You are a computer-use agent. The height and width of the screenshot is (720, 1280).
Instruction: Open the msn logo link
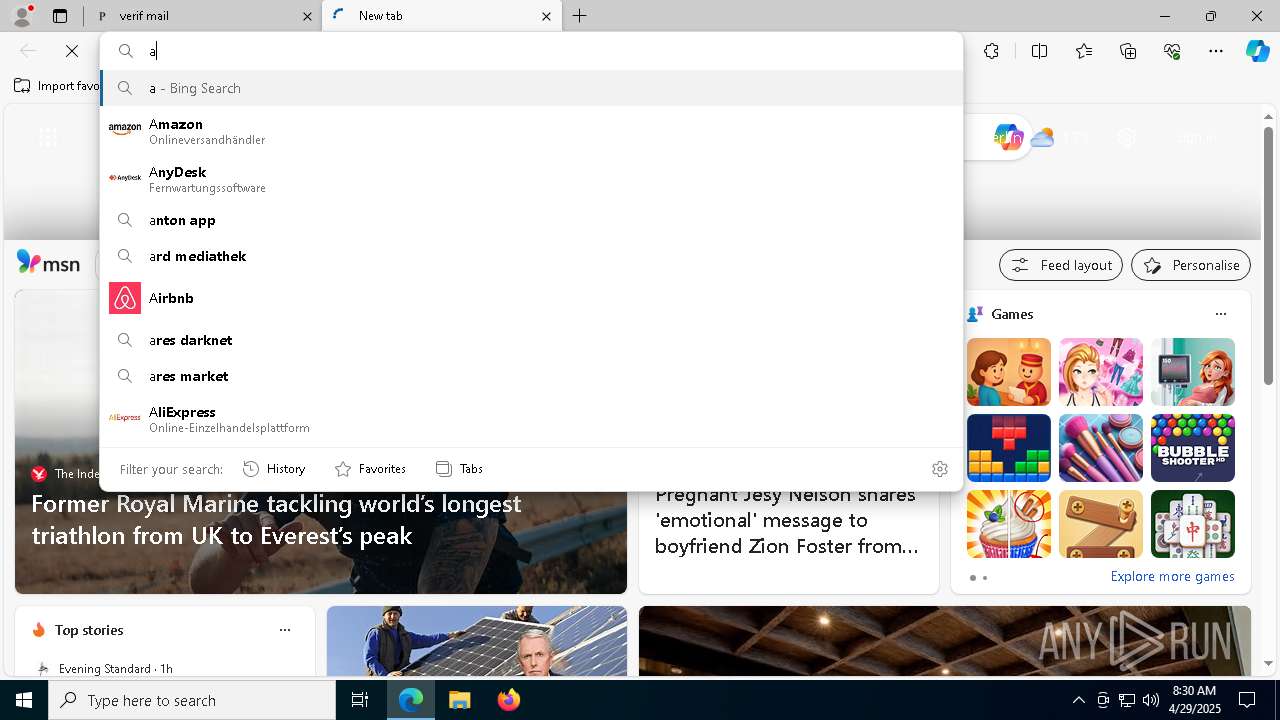(x=48, y=263)
